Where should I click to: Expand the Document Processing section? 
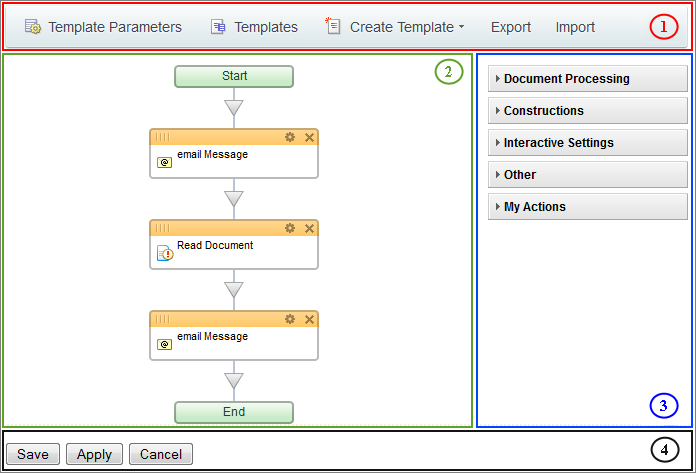coord(587,78)
